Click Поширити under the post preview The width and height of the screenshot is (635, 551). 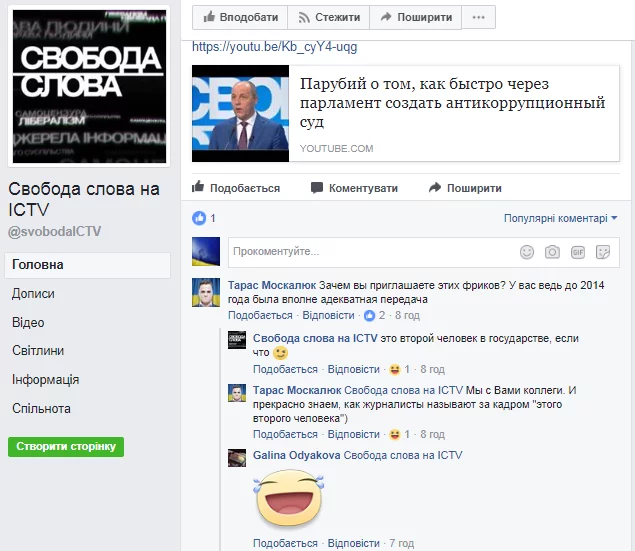click(x=465, y=188)
